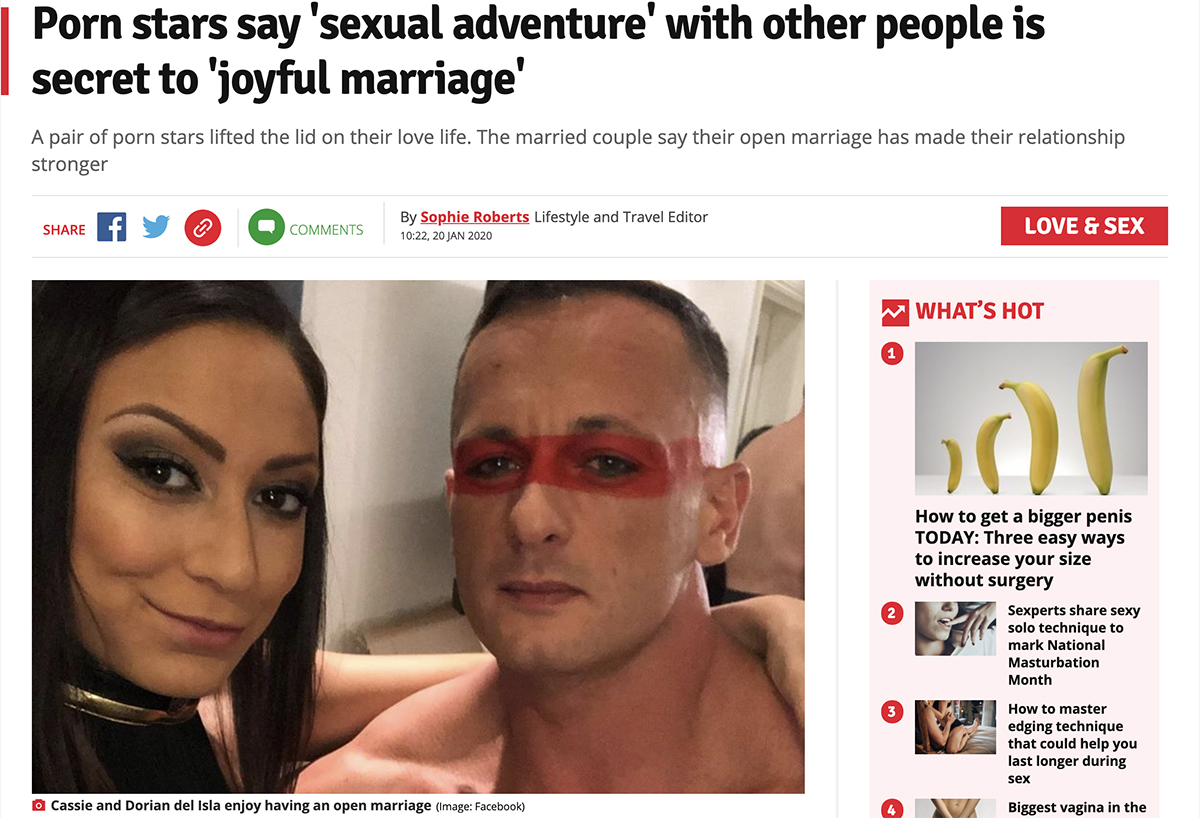
Task: Select What's Hot number 3 badge
Action: click(892, 711)
